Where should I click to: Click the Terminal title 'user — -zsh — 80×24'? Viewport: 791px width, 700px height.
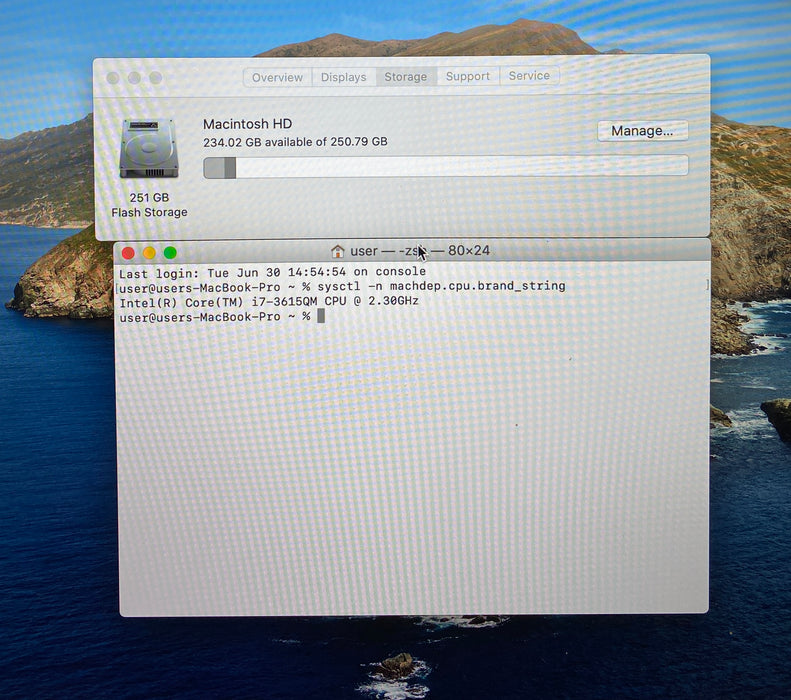420,251
